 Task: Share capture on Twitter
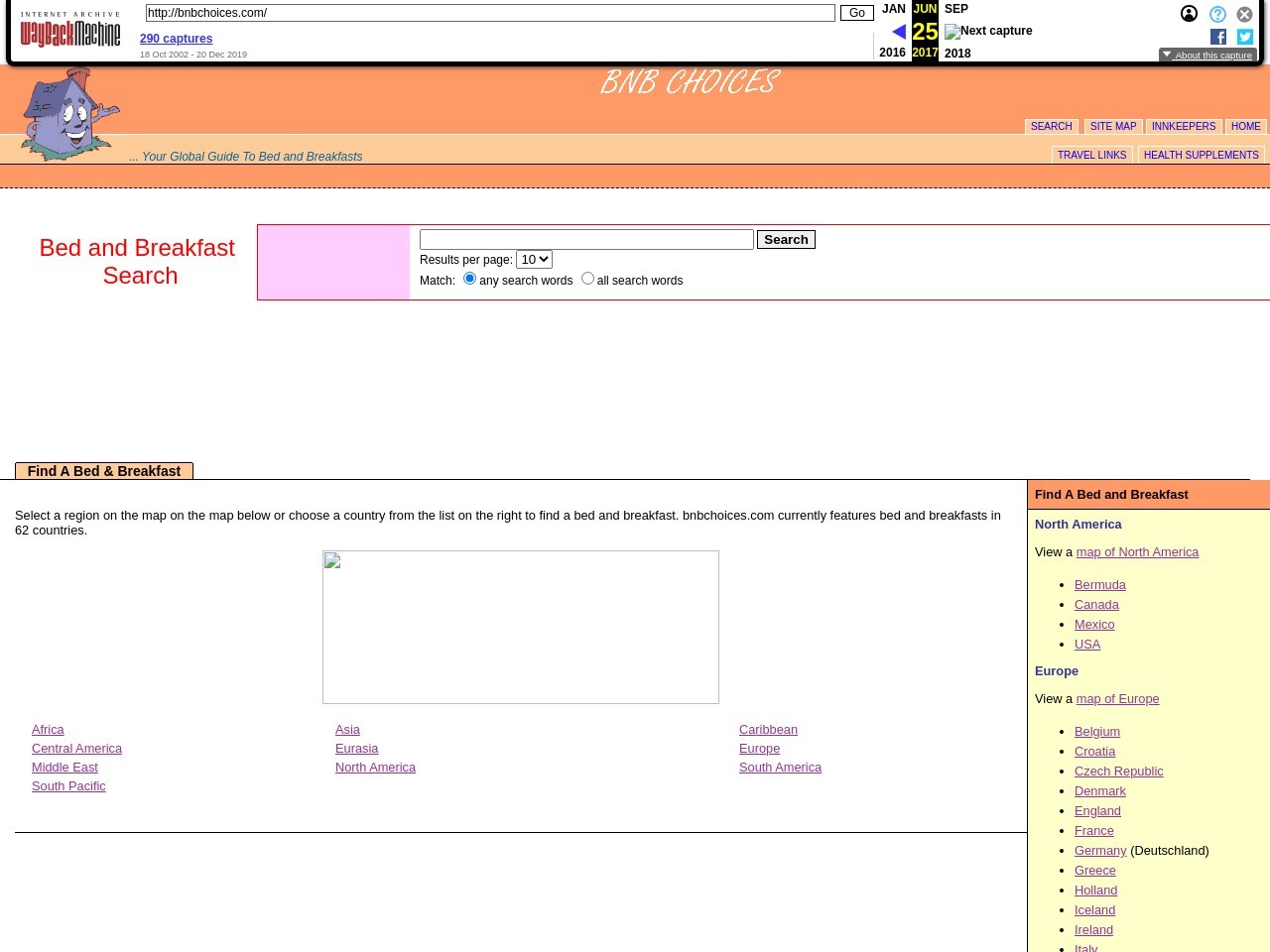[1245, 37]
